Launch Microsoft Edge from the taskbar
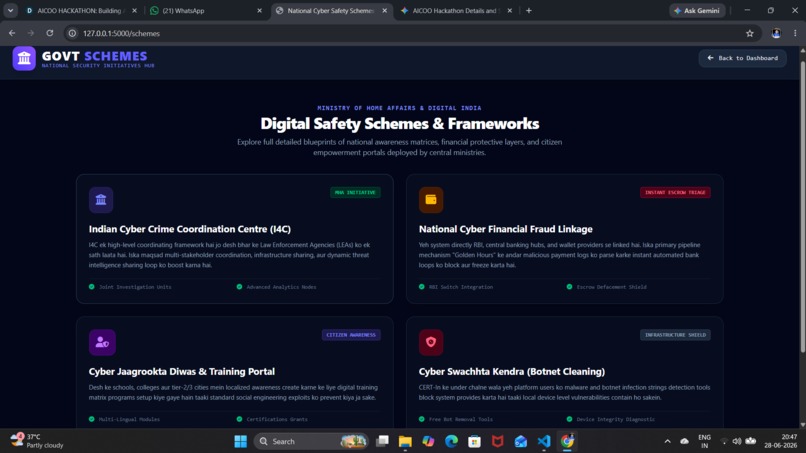 click(x=451, y=441)
